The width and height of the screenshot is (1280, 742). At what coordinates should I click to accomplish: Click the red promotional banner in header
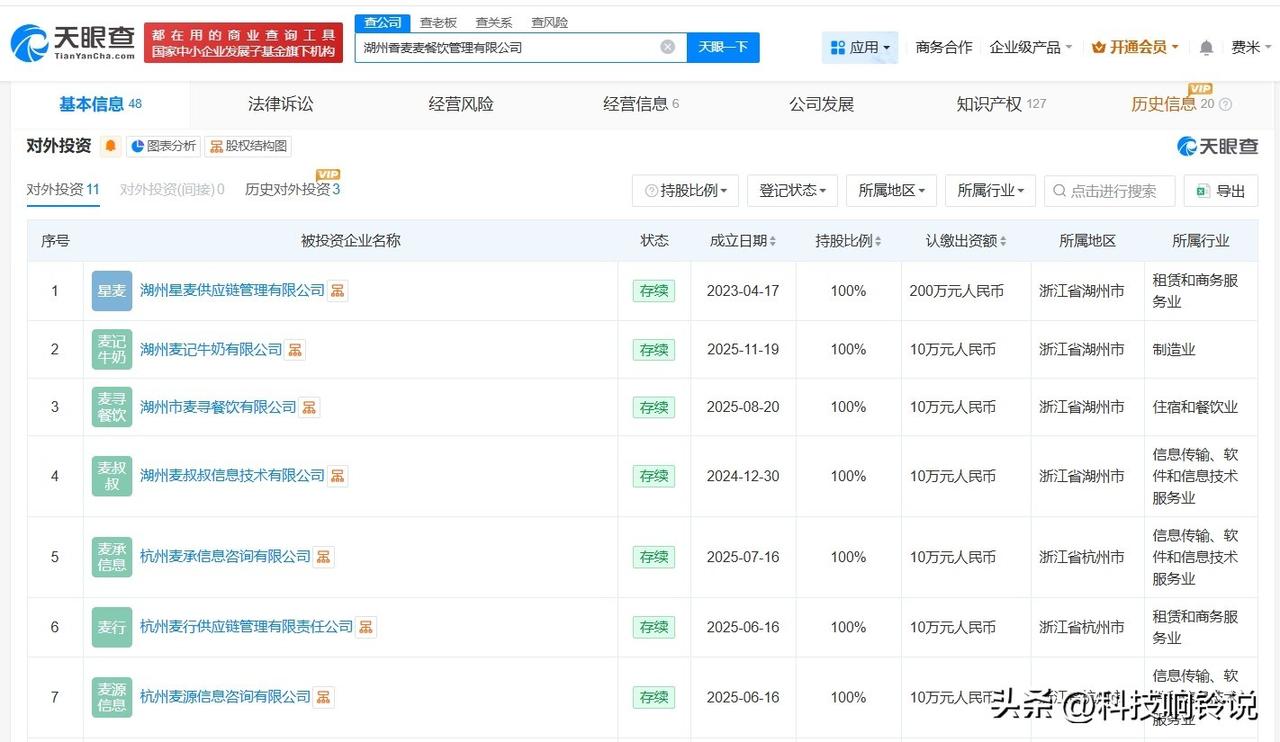click(x=243, y=43)
